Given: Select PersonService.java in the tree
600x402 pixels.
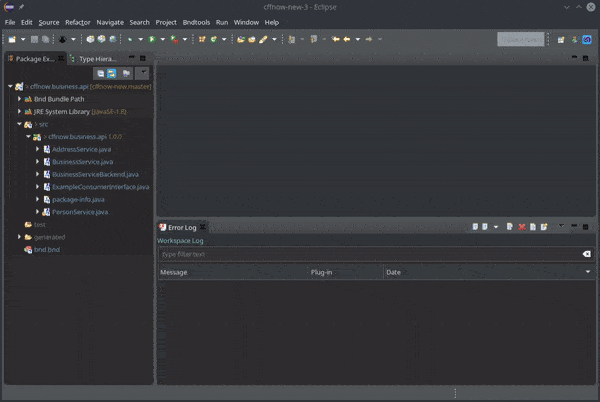Looking at the screenshot, I should click(x=80, y=212).
